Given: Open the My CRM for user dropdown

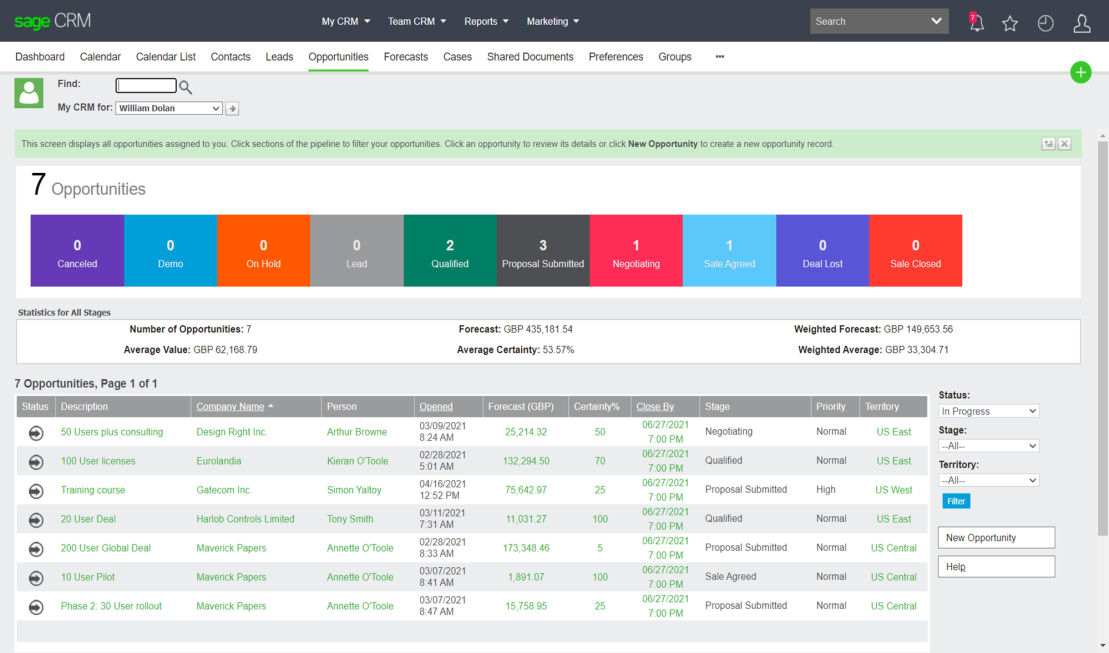Looking at the screenshot, I should pyautogui.click(x=169, y=109).
